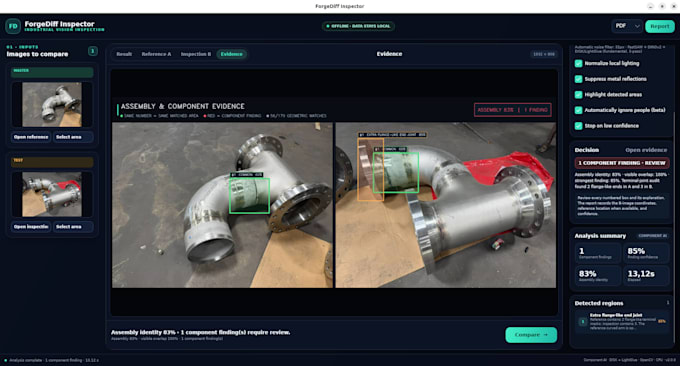Viewport: 680px width, 366px height.
Task: Switch to the Inspection B tab
Action: click(196, 54)
